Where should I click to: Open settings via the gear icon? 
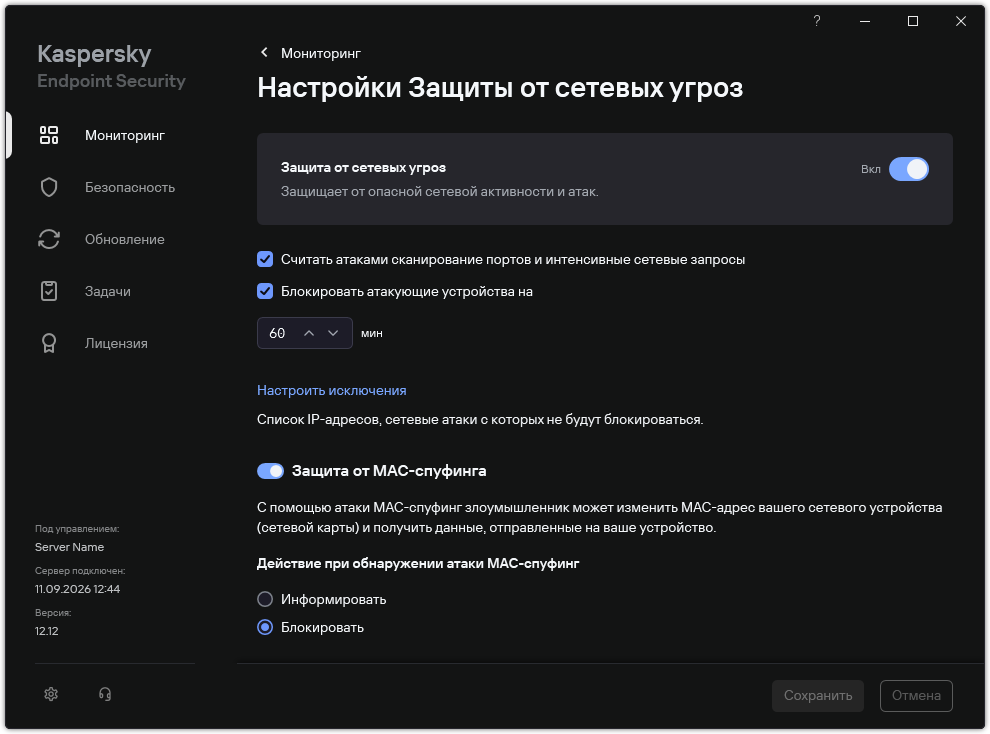pyautogui.click(x=51, y=694)
